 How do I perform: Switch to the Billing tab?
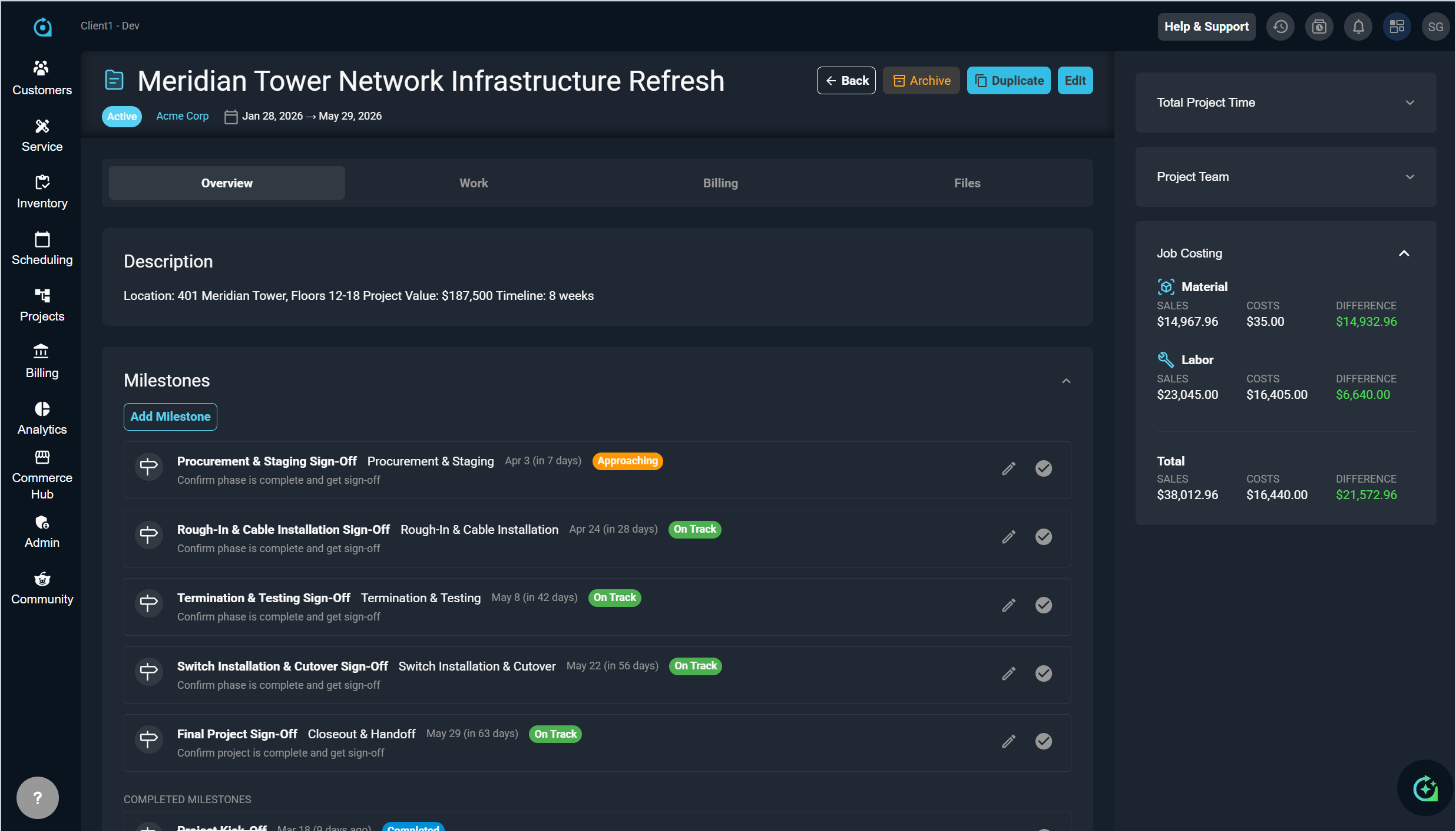[x=720, y=183]
